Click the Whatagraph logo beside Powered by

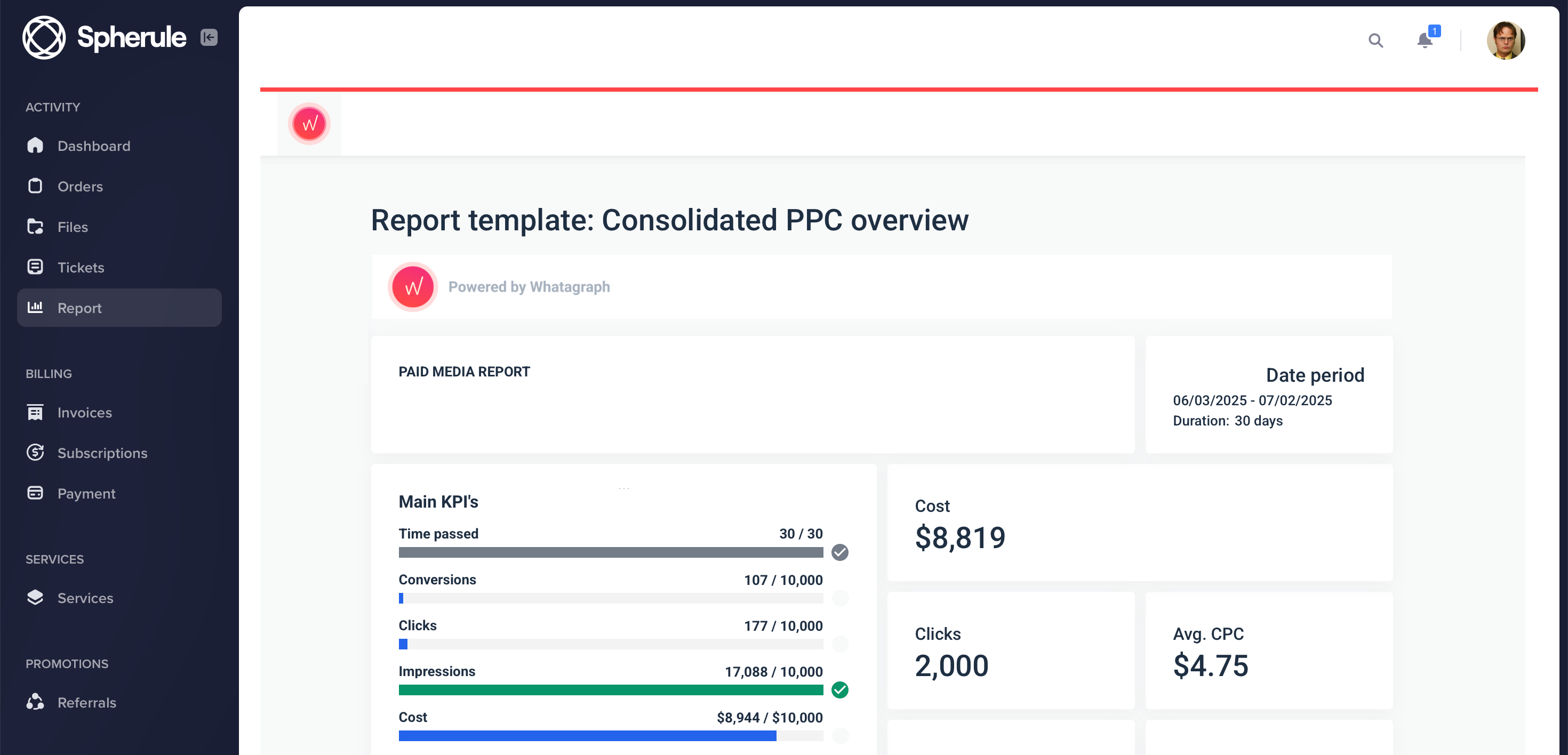413,286
